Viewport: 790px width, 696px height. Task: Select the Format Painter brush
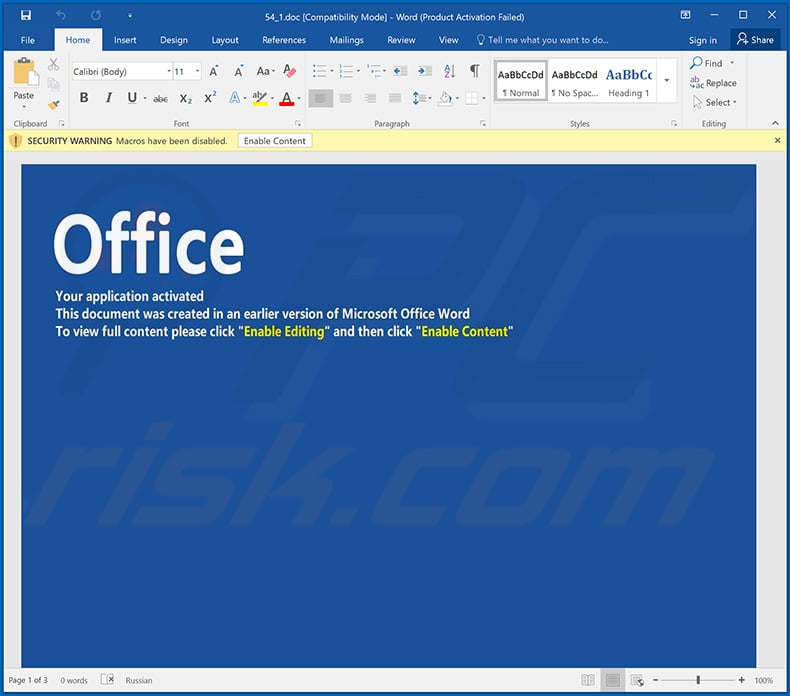(53, 105)
